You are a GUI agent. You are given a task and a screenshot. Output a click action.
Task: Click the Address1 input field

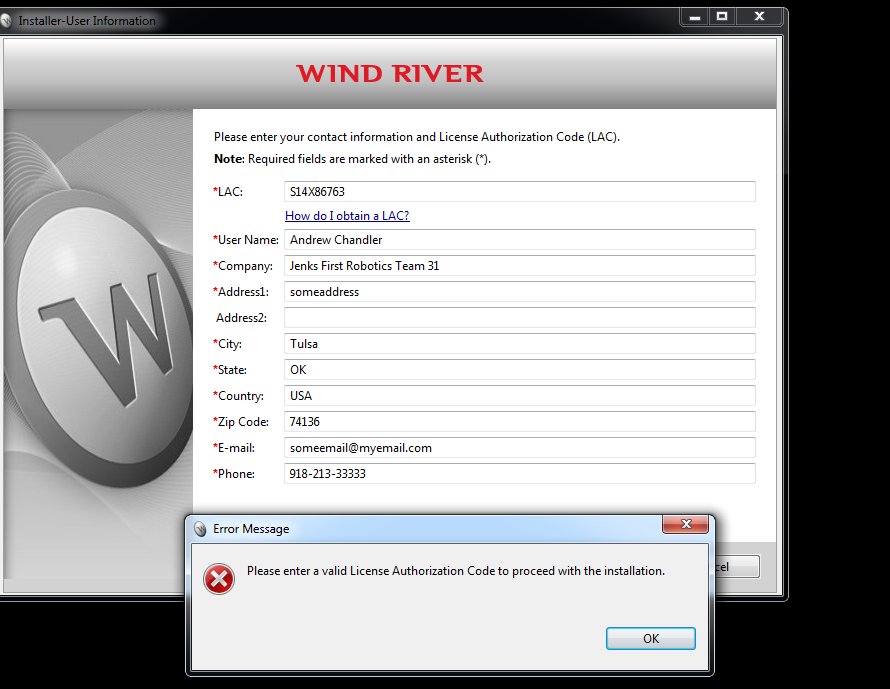point(520,292)
